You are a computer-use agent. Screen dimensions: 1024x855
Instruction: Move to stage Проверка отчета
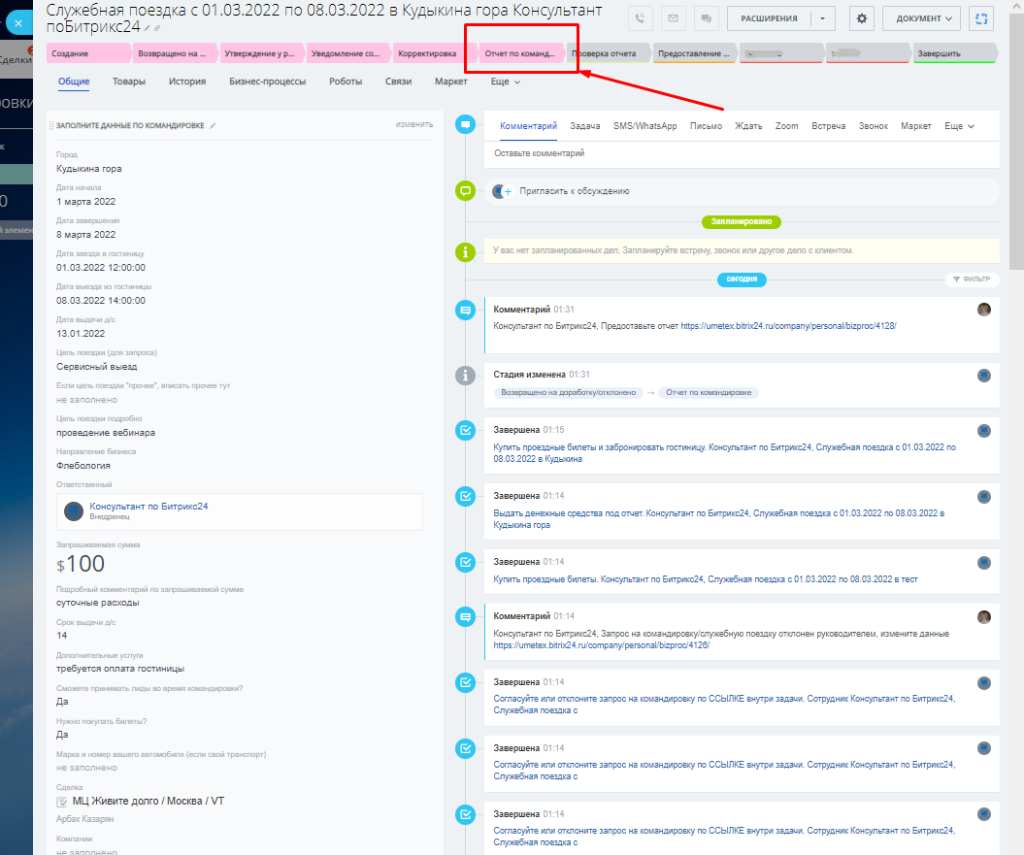(x=609, y=54)
